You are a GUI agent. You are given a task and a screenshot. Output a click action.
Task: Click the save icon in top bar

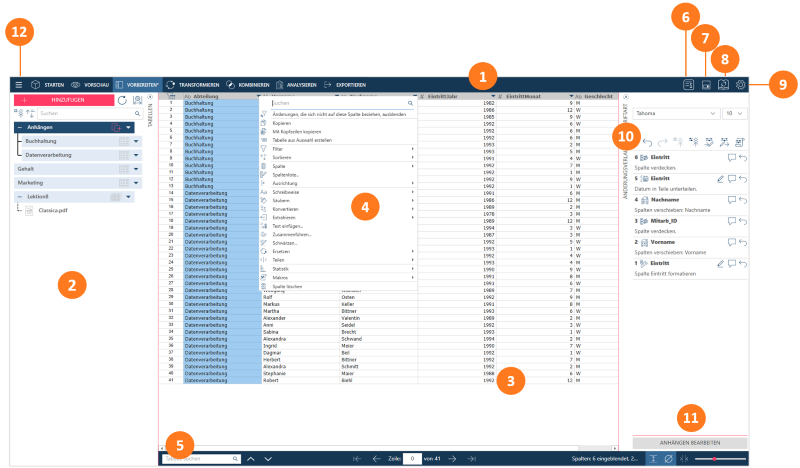(x=706, y=85)
